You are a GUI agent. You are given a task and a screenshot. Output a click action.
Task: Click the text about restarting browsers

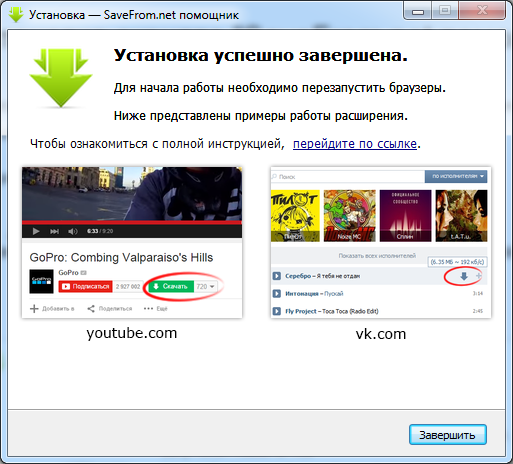pos(280,88)
